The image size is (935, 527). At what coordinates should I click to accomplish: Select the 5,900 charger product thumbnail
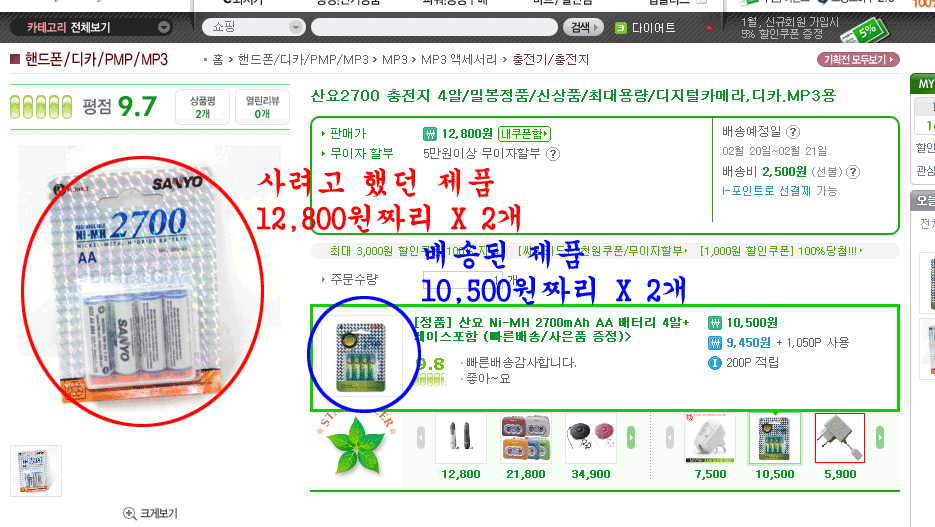pyautogui.click(x=840, y=438)
